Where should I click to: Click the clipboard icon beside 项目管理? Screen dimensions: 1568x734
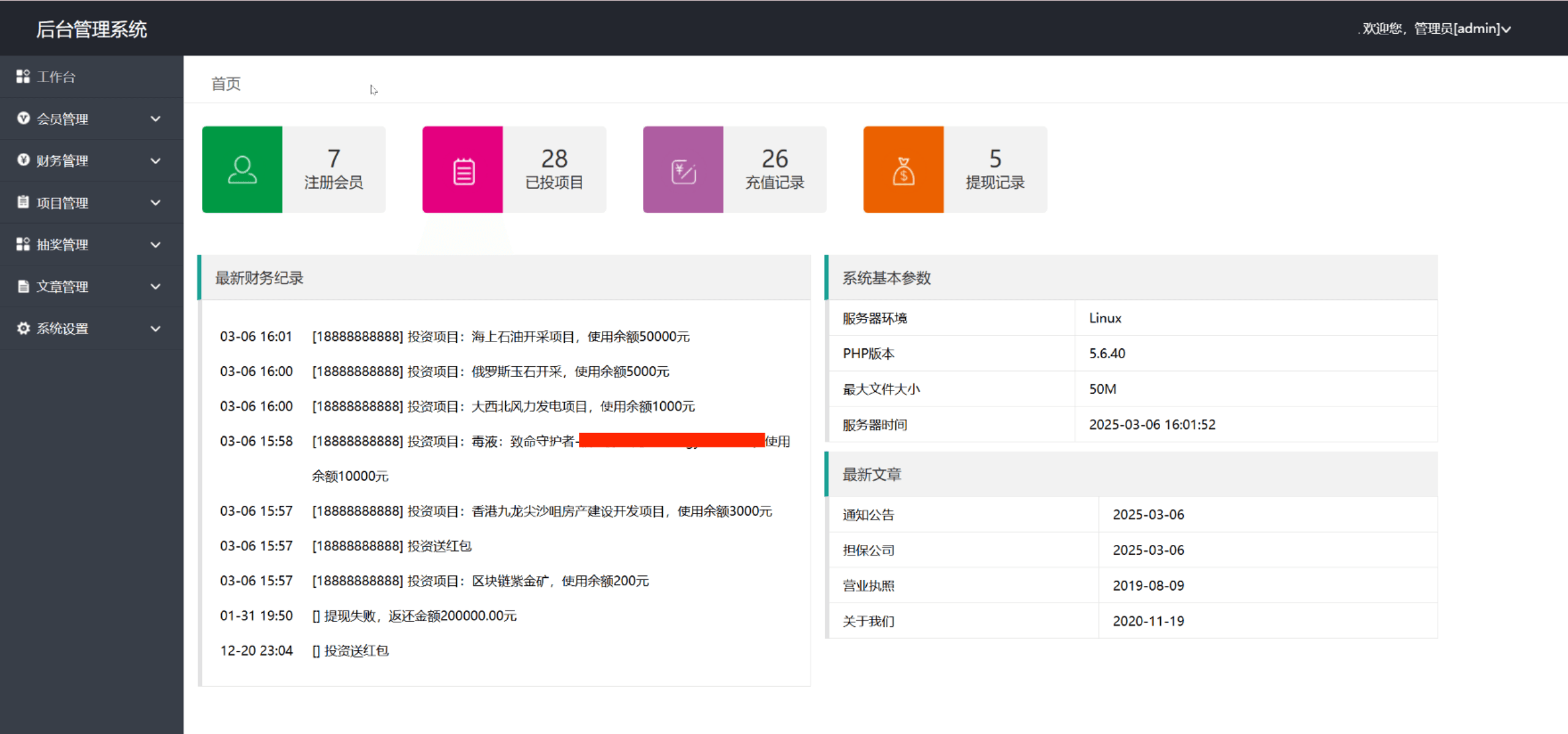23,202
